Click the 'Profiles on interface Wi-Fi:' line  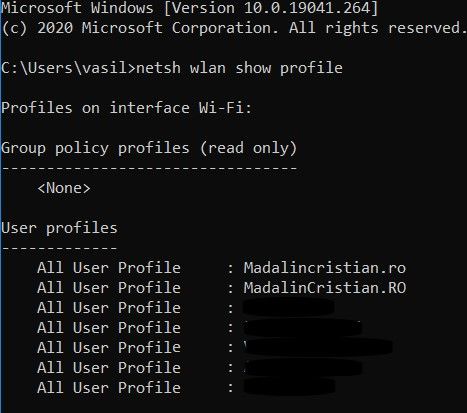coord(126,108)
